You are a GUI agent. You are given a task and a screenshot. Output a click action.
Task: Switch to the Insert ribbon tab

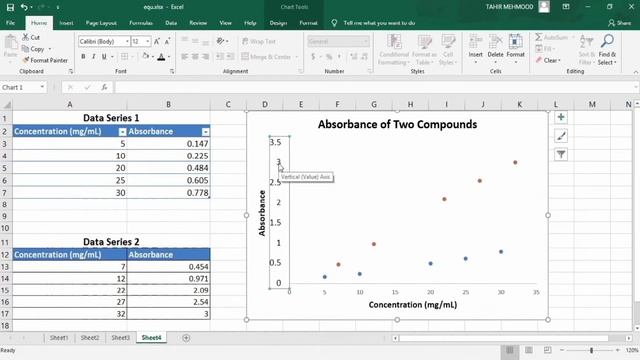click(x=66, y=23)
